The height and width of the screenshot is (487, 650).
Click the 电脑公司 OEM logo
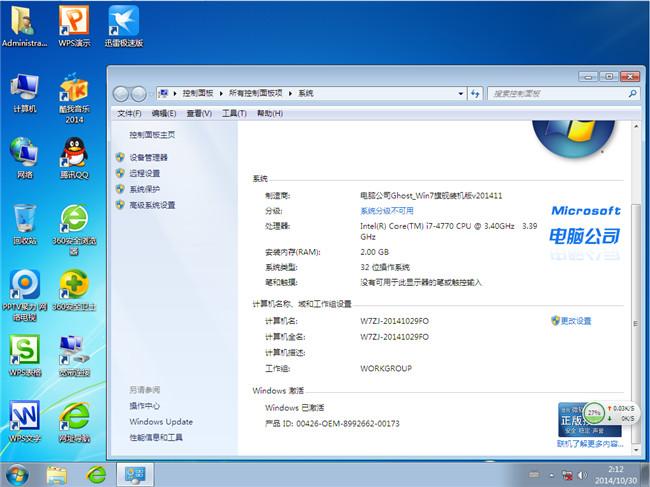tap(585, 236)
